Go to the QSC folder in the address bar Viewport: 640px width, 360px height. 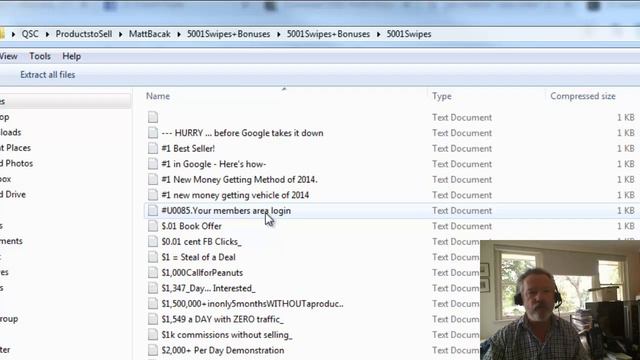click(x=30, y=34)
